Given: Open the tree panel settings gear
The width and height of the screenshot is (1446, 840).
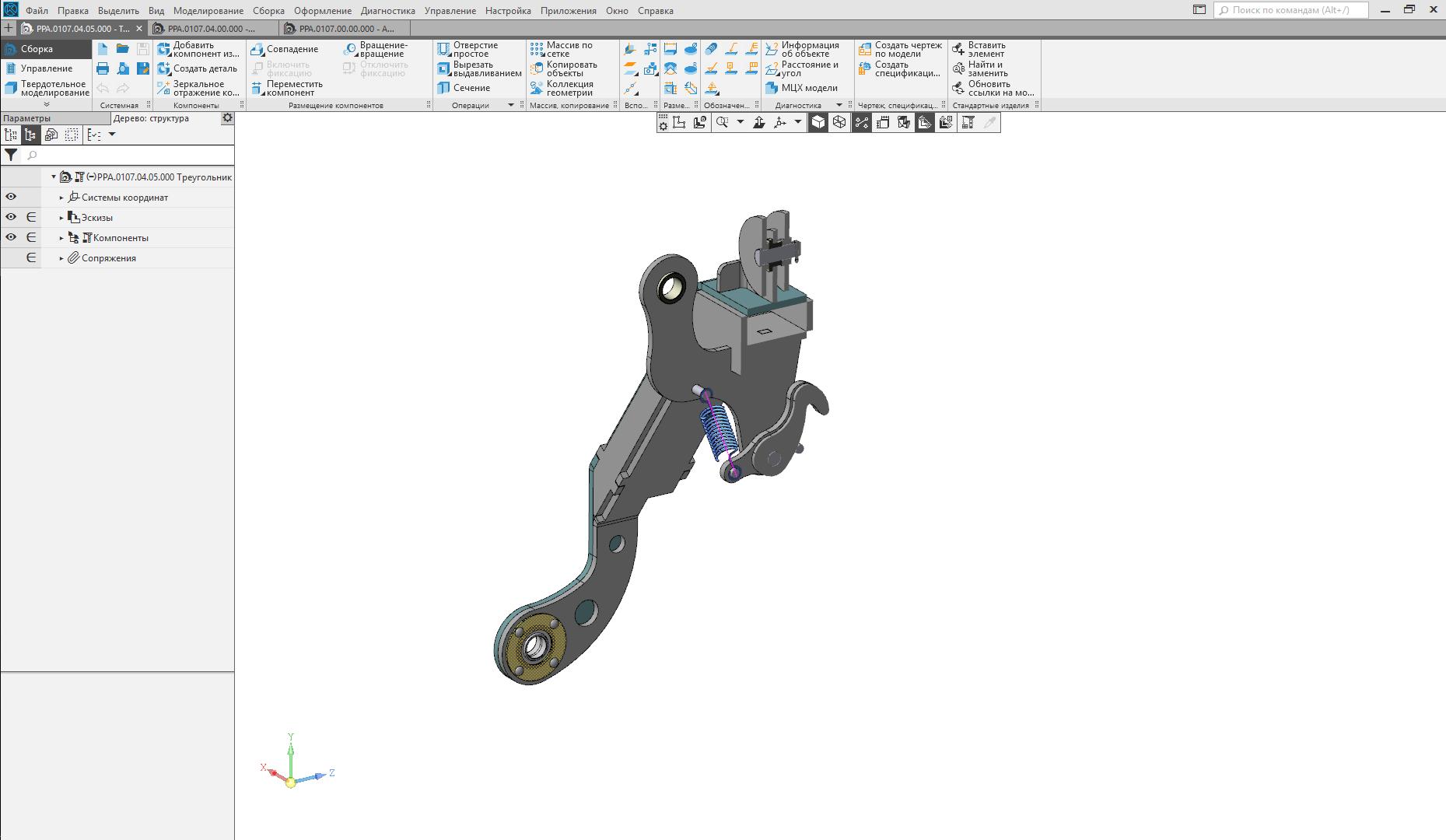Looking at the screenshot, I should (x=227, y=118).
